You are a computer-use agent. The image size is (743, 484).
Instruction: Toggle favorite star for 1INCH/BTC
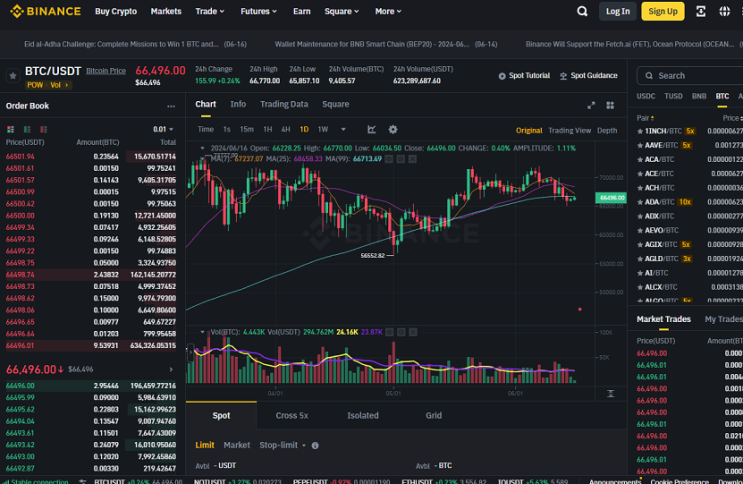click(x=640, y=131)
